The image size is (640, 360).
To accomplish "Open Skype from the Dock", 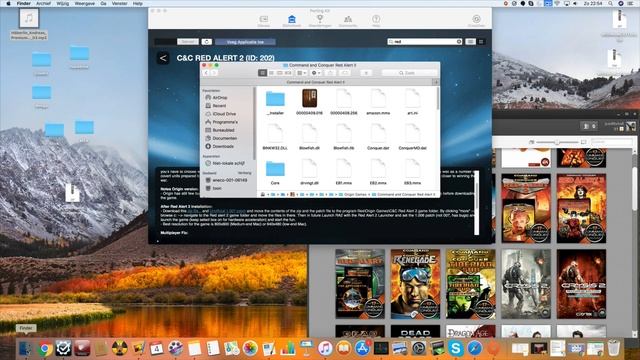I will 456,349.
